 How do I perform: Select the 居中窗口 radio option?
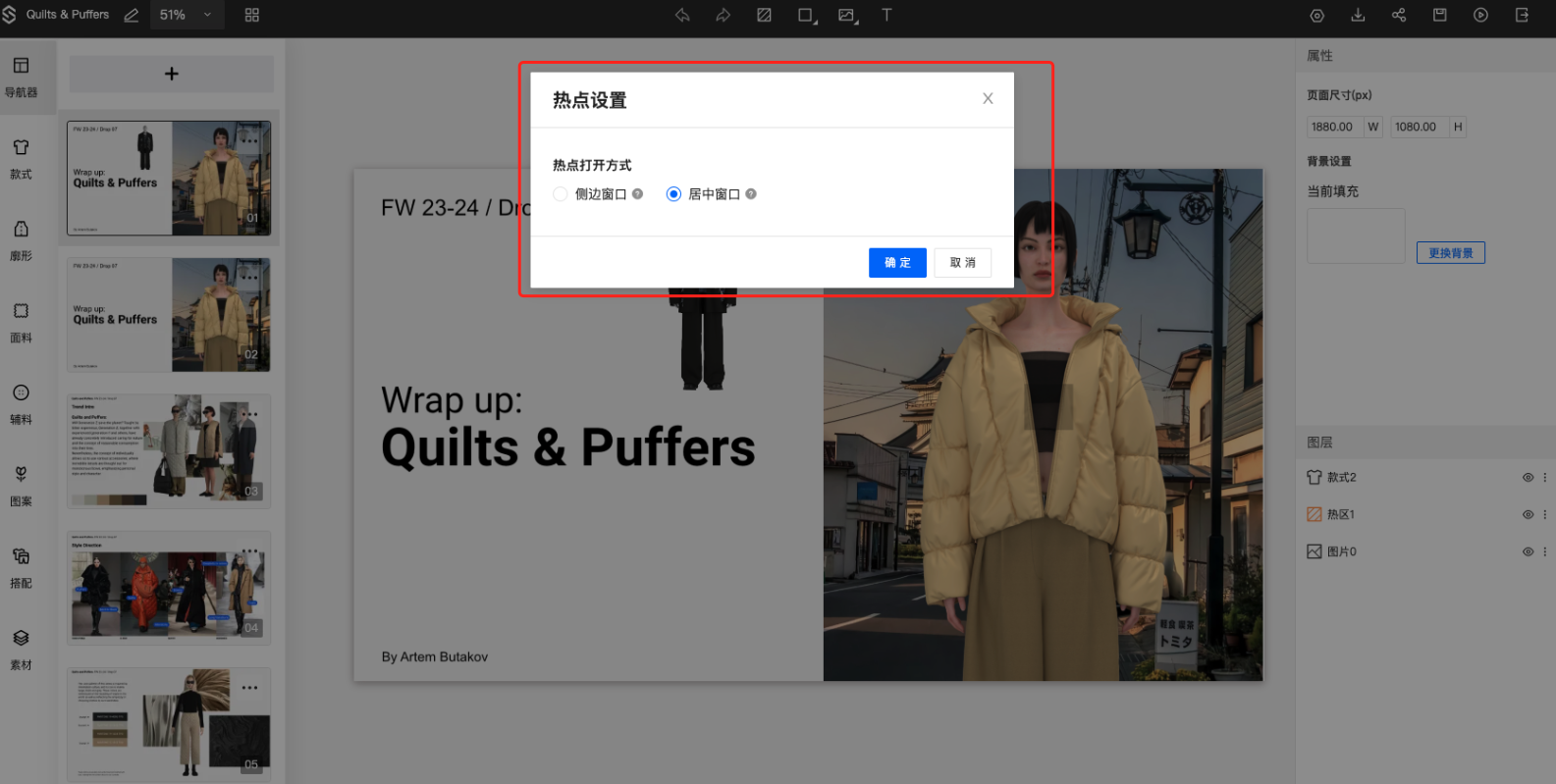pos(673,194)
